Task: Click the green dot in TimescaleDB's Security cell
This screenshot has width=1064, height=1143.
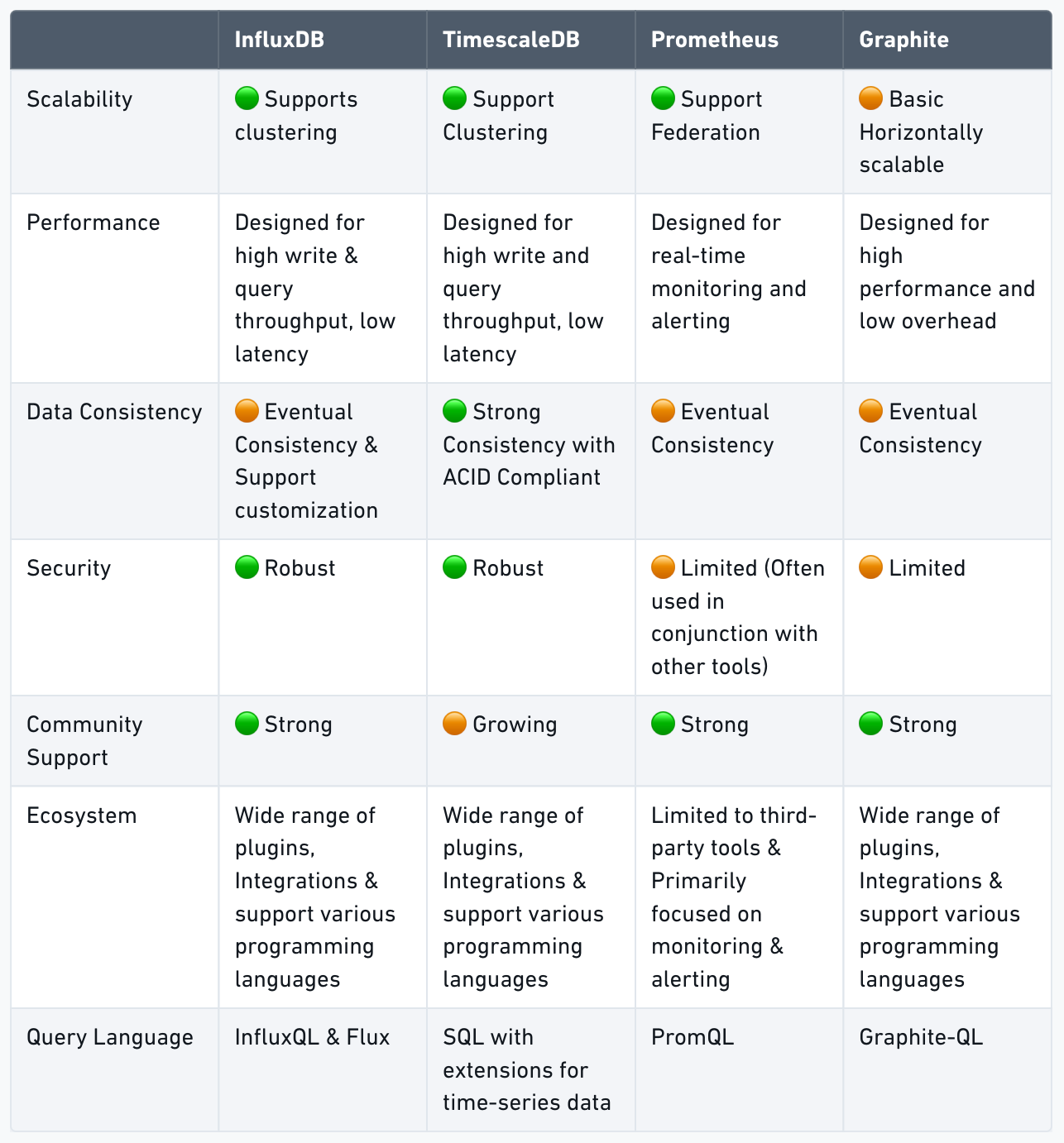Action: click(x=454, y=568)
